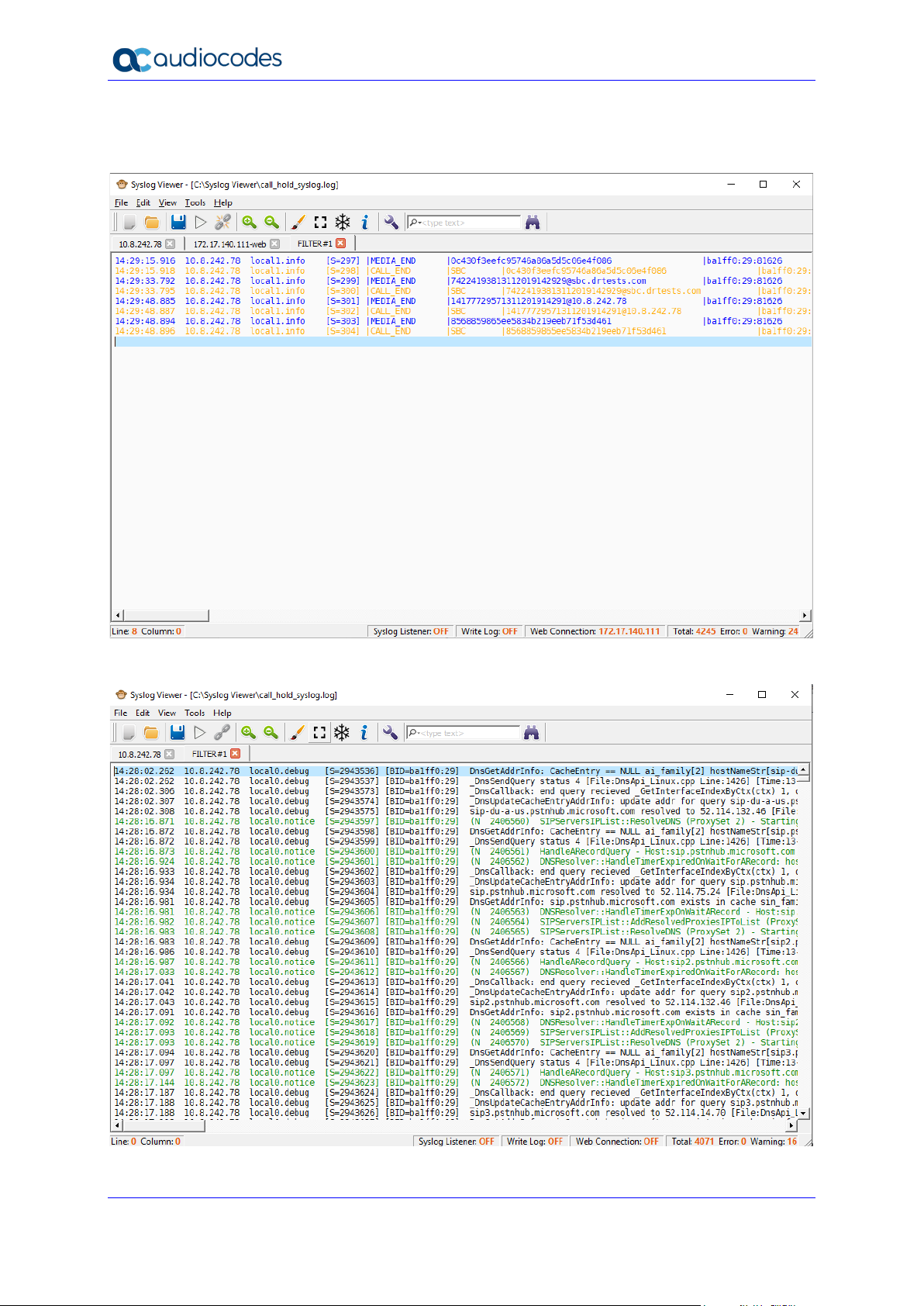The image size is (924, 1306).
Task: Open folder icon in upper Syslog Viewer window
Action: tap(152, 223)
